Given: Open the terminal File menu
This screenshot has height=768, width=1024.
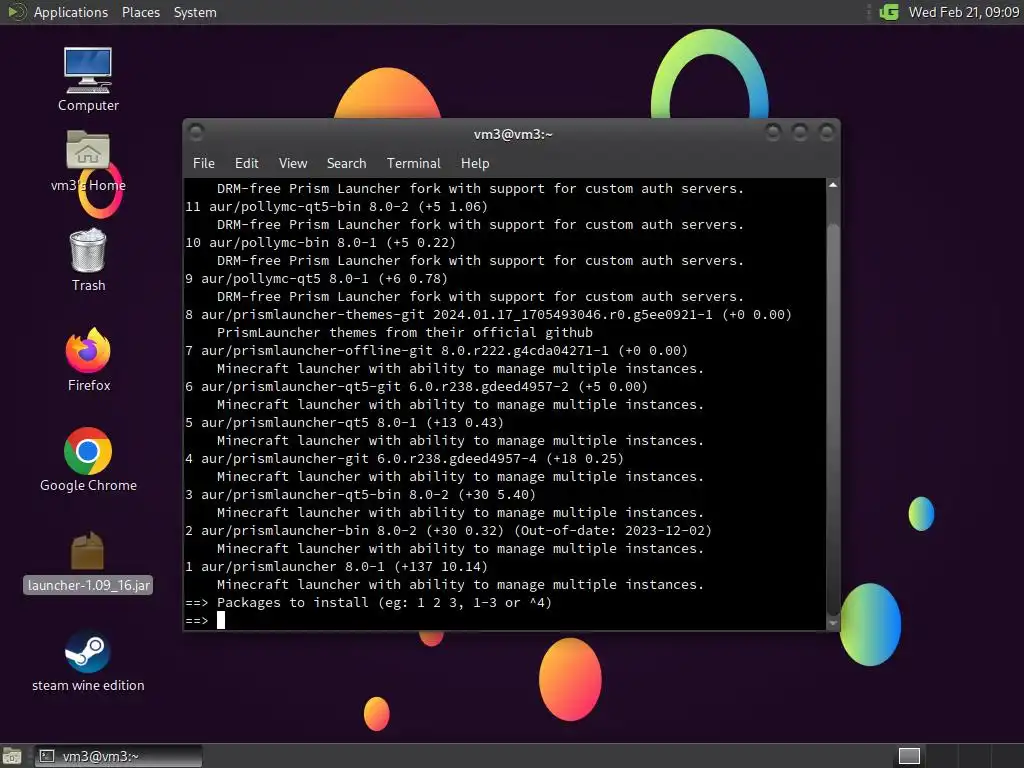Looking at the screenshot, I should coord(203,163).
